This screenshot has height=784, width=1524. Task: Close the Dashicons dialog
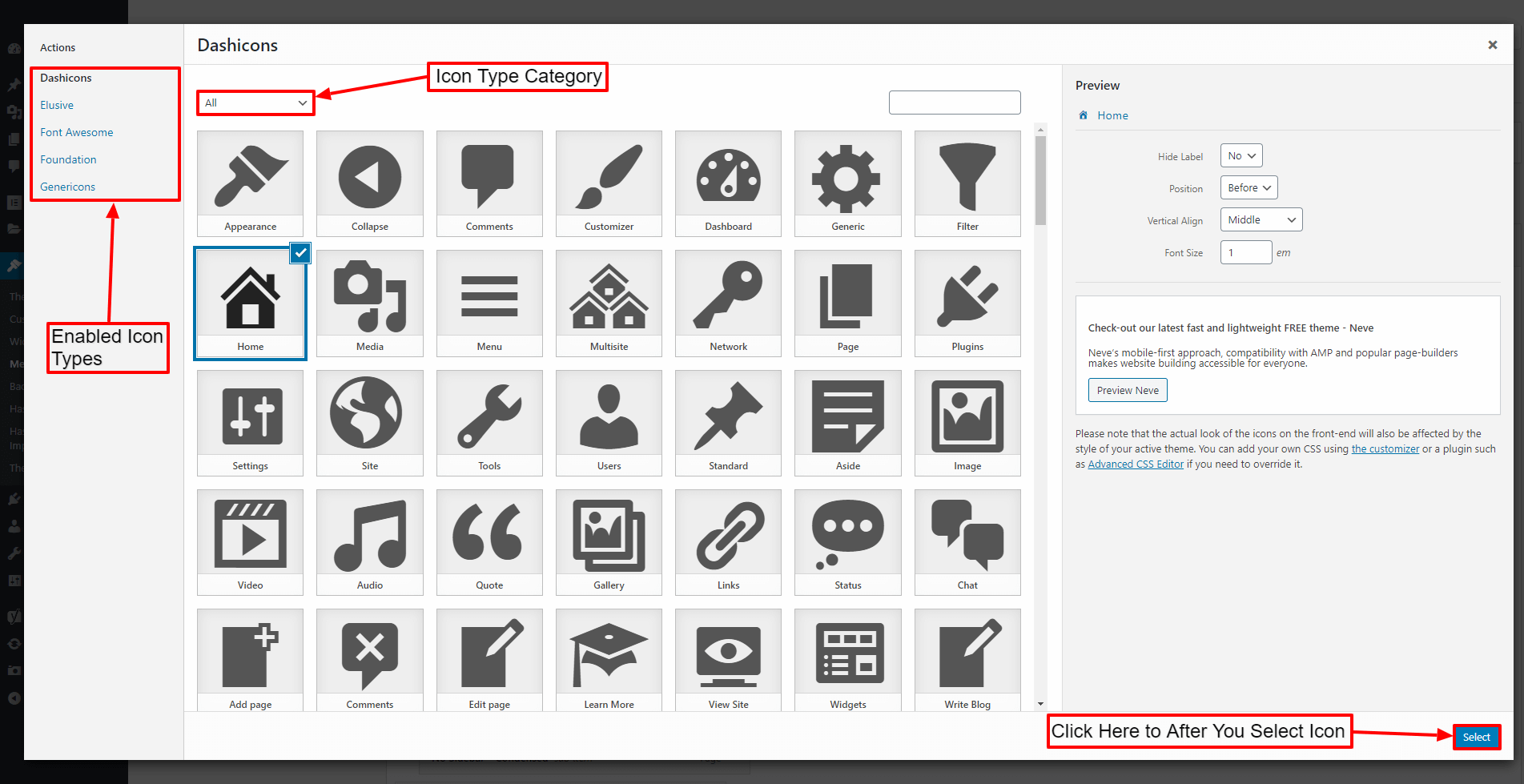[1492, 45]
